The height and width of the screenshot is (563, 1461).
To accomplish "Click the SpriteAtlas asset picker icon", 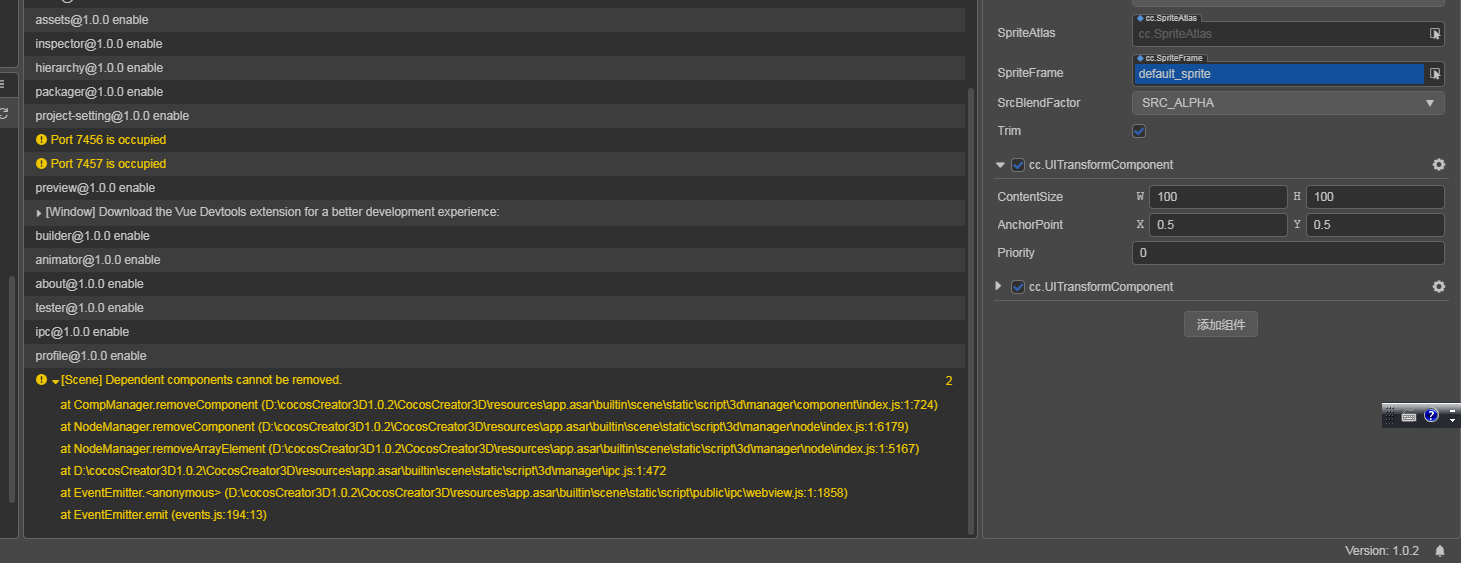I will tap(1434, 34).
